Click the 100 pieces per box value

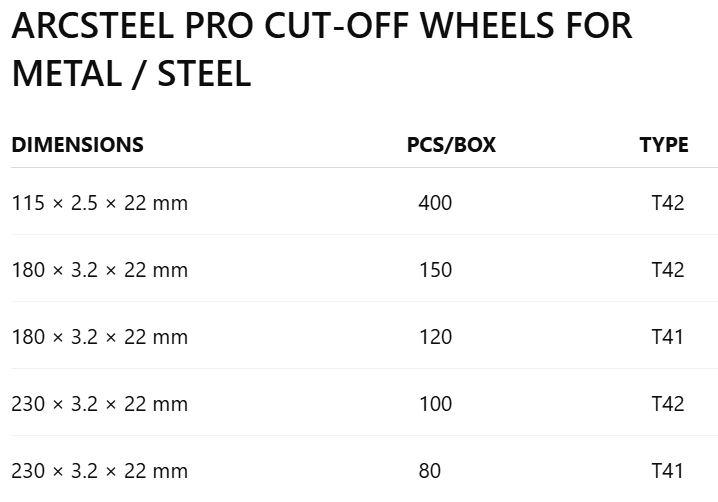(435, 404)
